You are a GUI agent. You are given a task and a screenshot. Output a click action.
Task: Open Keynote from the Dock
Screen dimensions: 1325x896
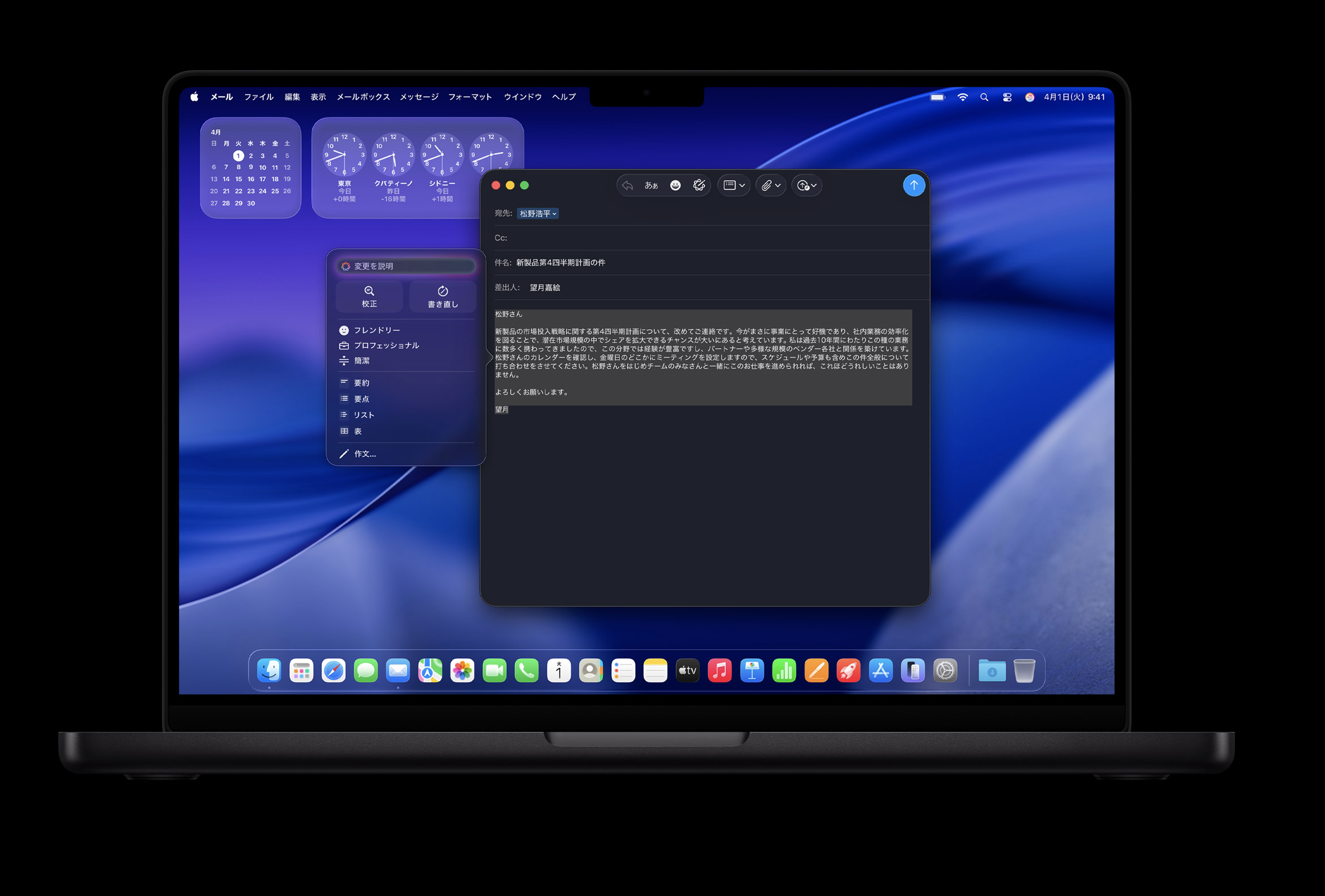pyautogui.click(x=752, y=670)
